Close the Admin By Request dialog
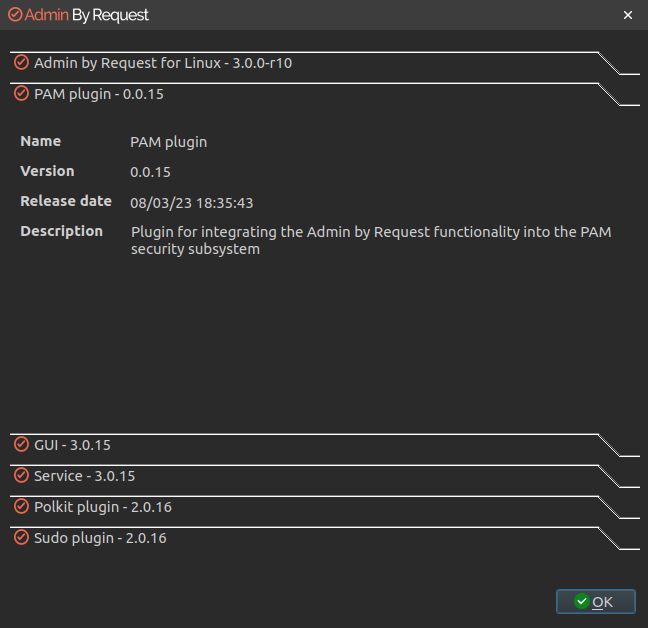The width and height of the screenshot is (648, 628). click(x=628, y=15)
